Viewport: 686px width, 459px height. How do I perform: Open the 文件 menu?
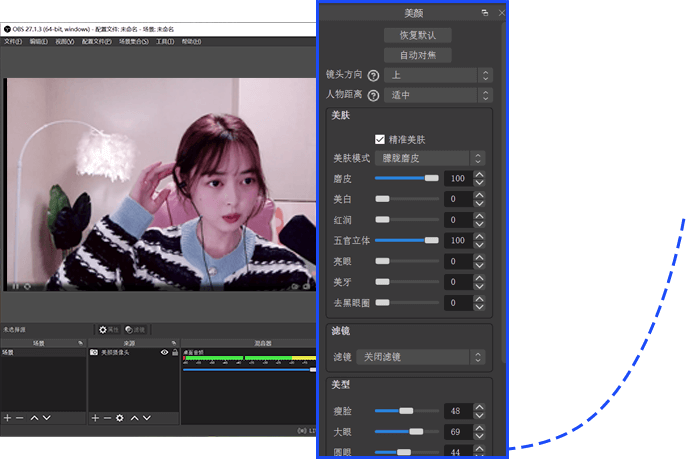coord(12,42)
